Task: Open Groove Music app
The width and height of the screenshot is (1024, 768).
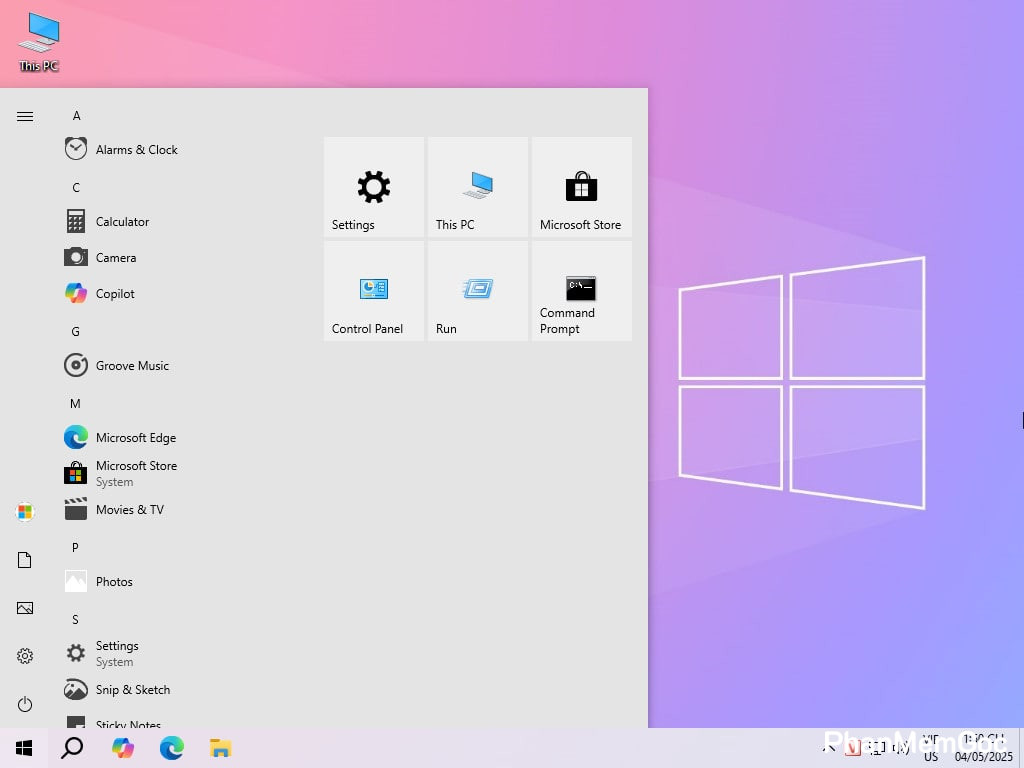Action: click(132, 366)
